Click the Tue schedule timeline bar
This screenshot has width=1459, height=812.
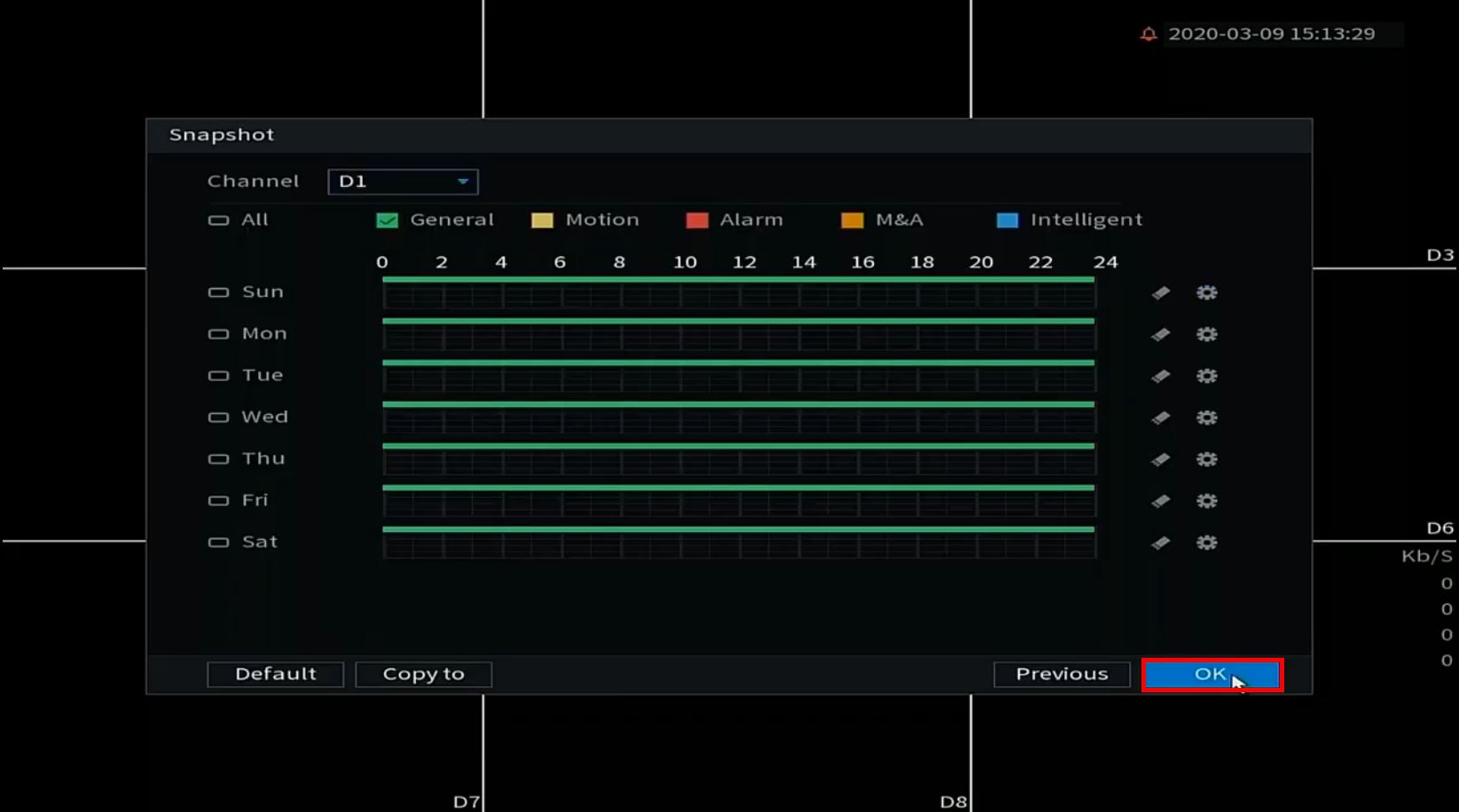[739, 376]
